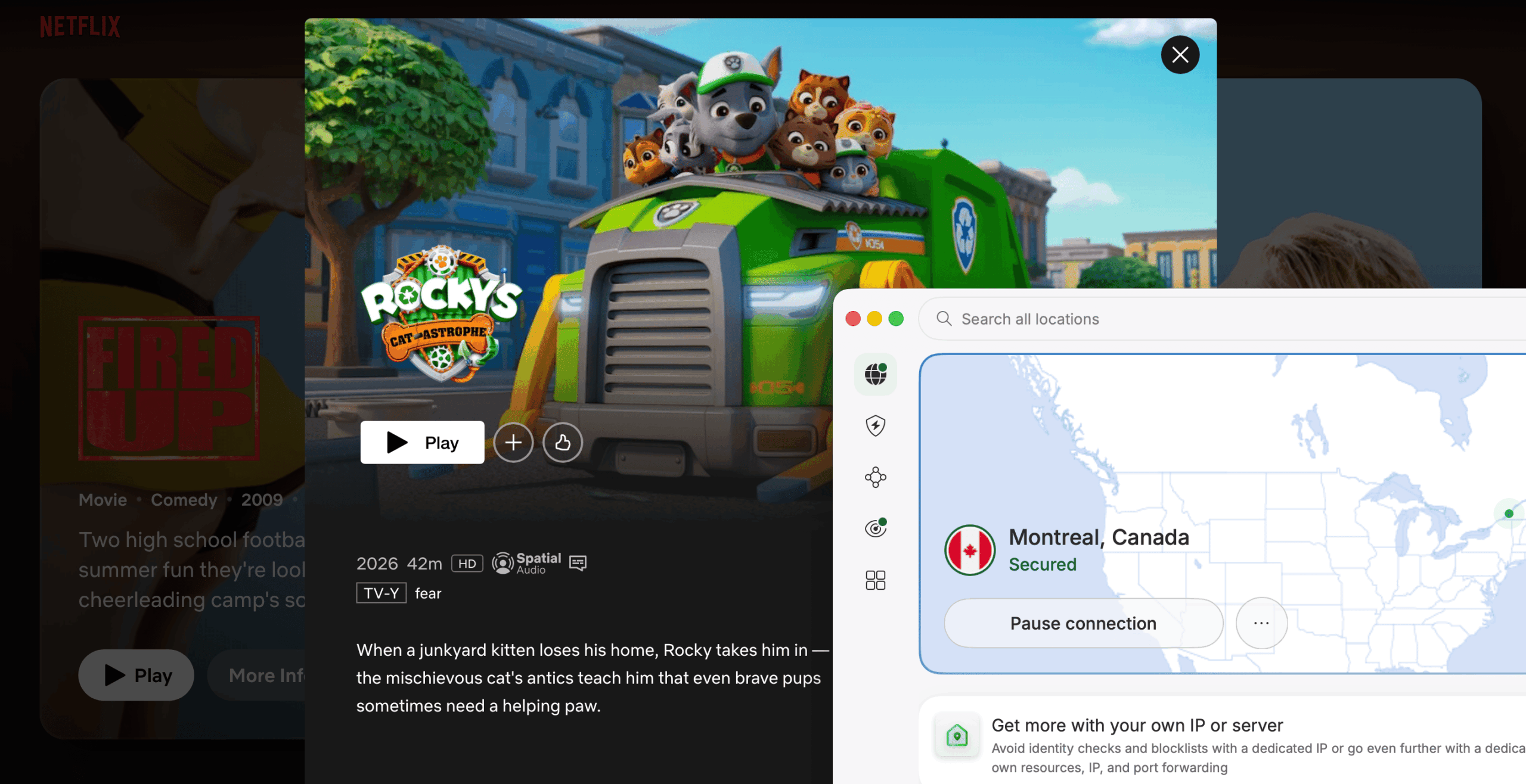Click the Spatial Audio badge
1526x784 pixels.
point(526,563)
